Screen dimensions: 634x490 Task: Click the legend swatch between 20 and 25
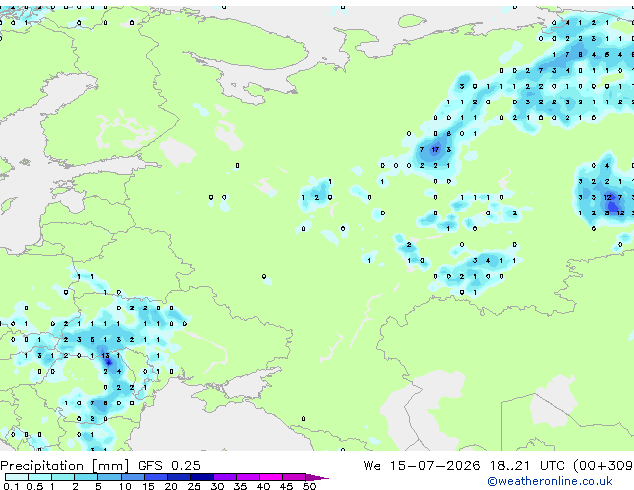point(179,477)
